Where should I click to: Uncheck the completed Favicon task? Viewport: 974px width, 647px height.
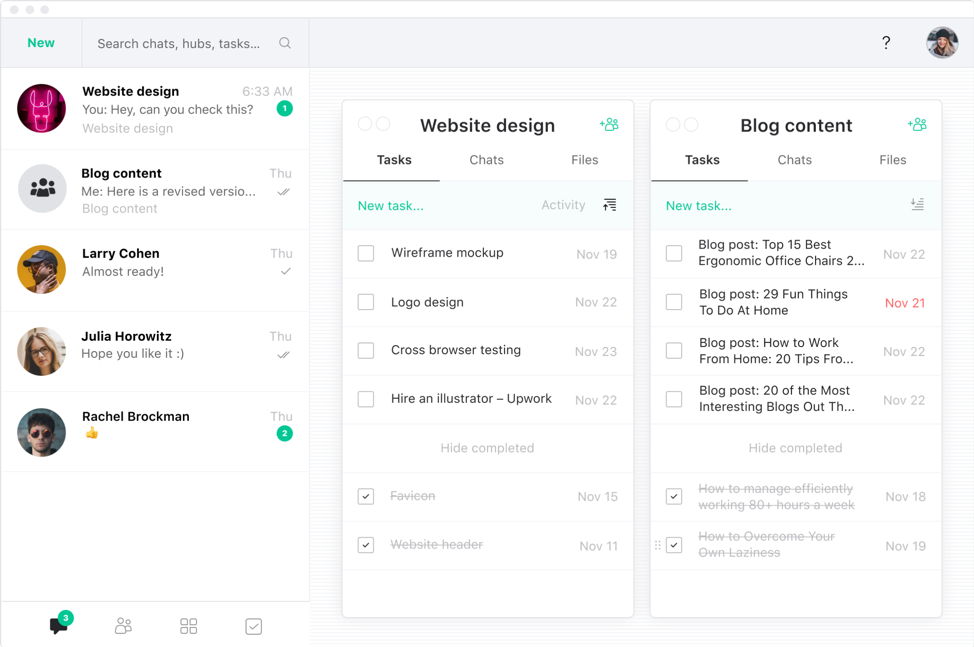point(366,496)
